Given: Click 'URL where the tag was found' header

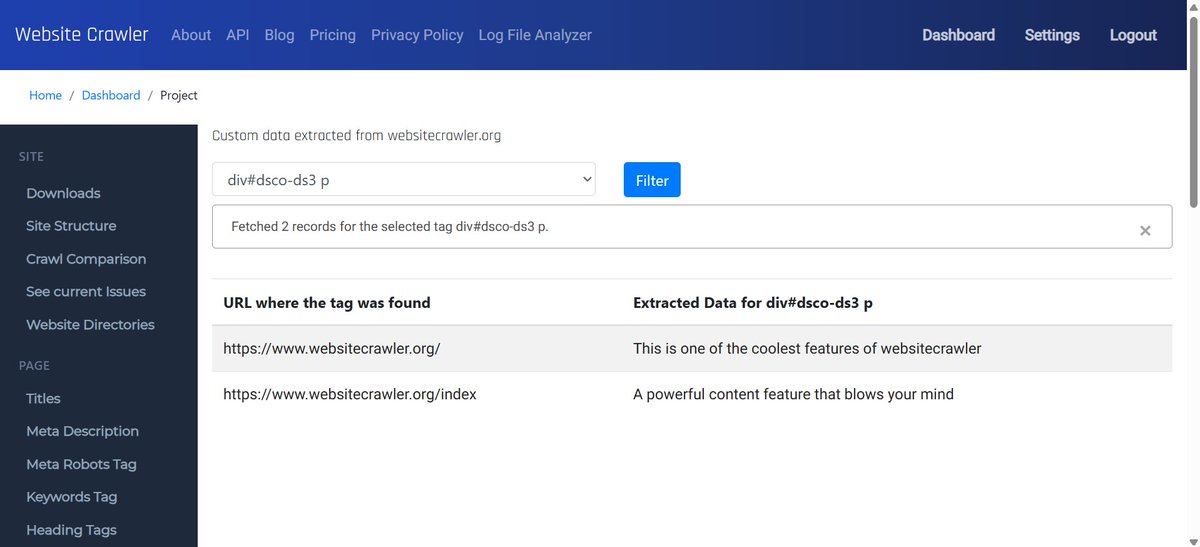Looking at the screenshot, I should pos(327,302).
